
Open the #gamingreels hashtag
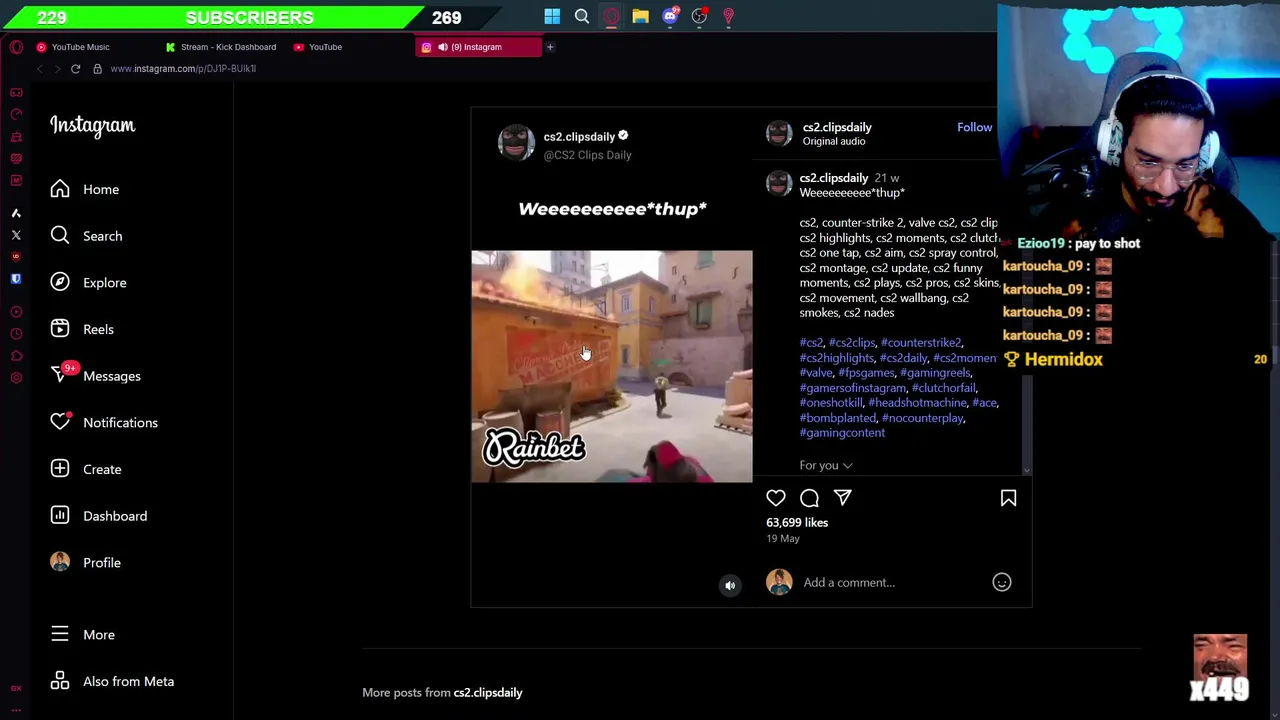pos(935,373)
